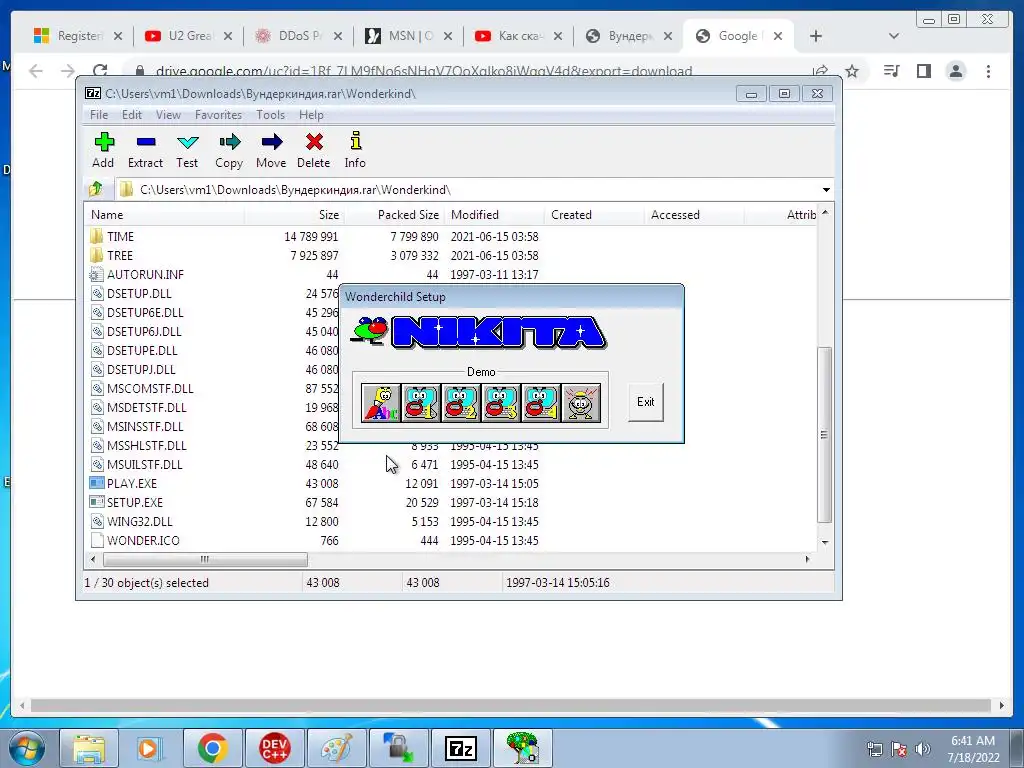Screen dimensions: 1024x768
Task: Bookmark this page with the star icon
Action: (x=852, y=71)
